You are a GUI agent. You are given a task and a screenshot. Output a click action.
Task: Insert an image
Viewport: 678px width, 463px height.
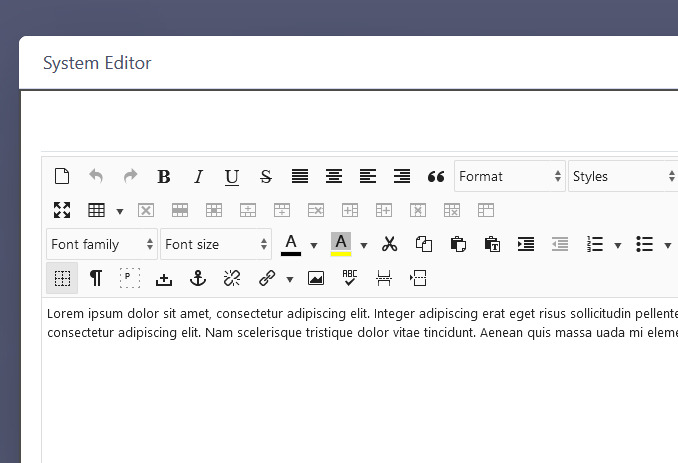[316, 278]
